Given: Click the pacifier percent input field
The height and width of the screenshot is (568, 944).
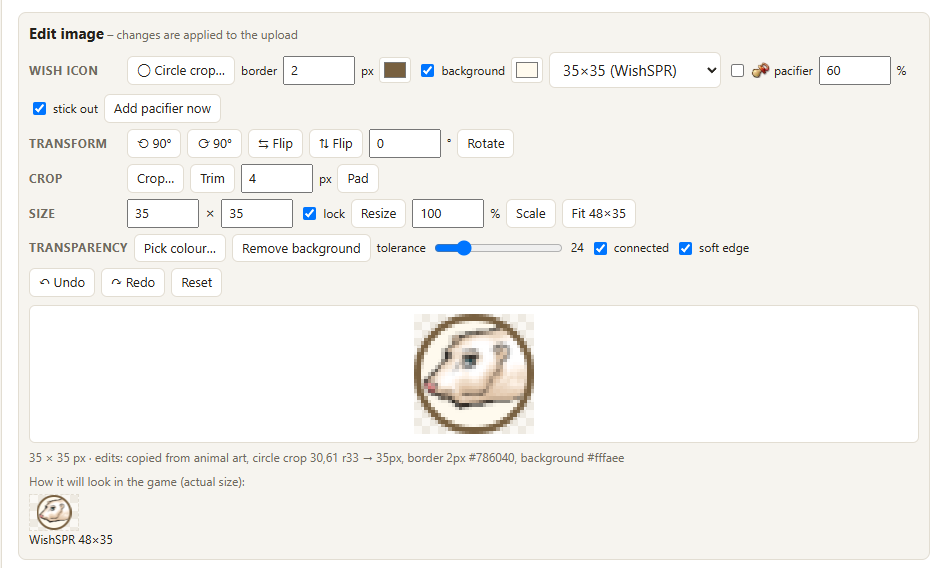Looking at the screenshot, I should (x=854, y=70).
